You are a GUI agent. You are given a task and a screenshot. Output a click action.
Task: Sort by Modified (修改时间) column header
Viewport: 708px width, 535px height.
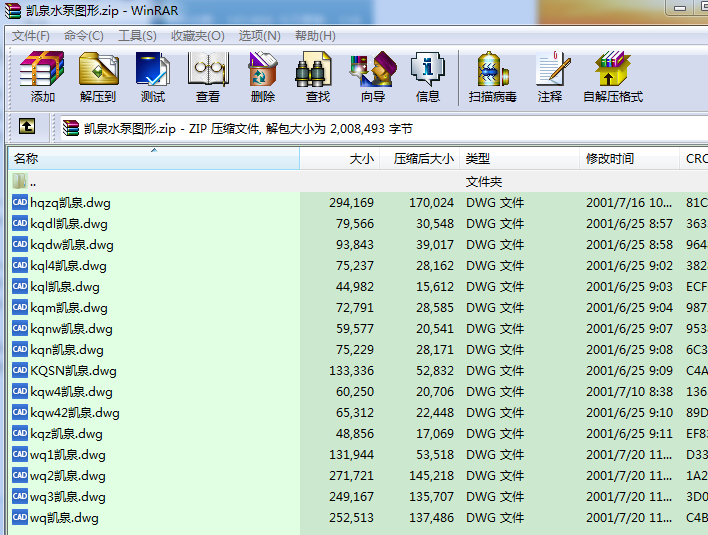click(x=629, y=158)
